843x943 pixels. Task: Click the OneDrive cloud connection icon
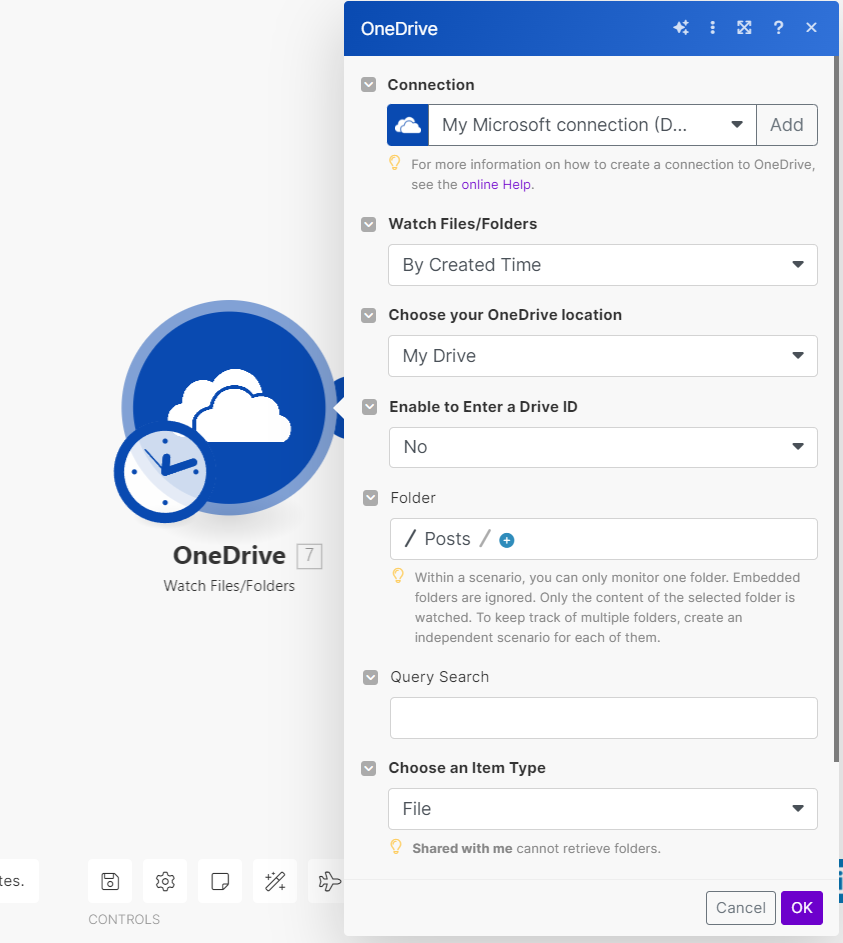[x=408, y=125]
